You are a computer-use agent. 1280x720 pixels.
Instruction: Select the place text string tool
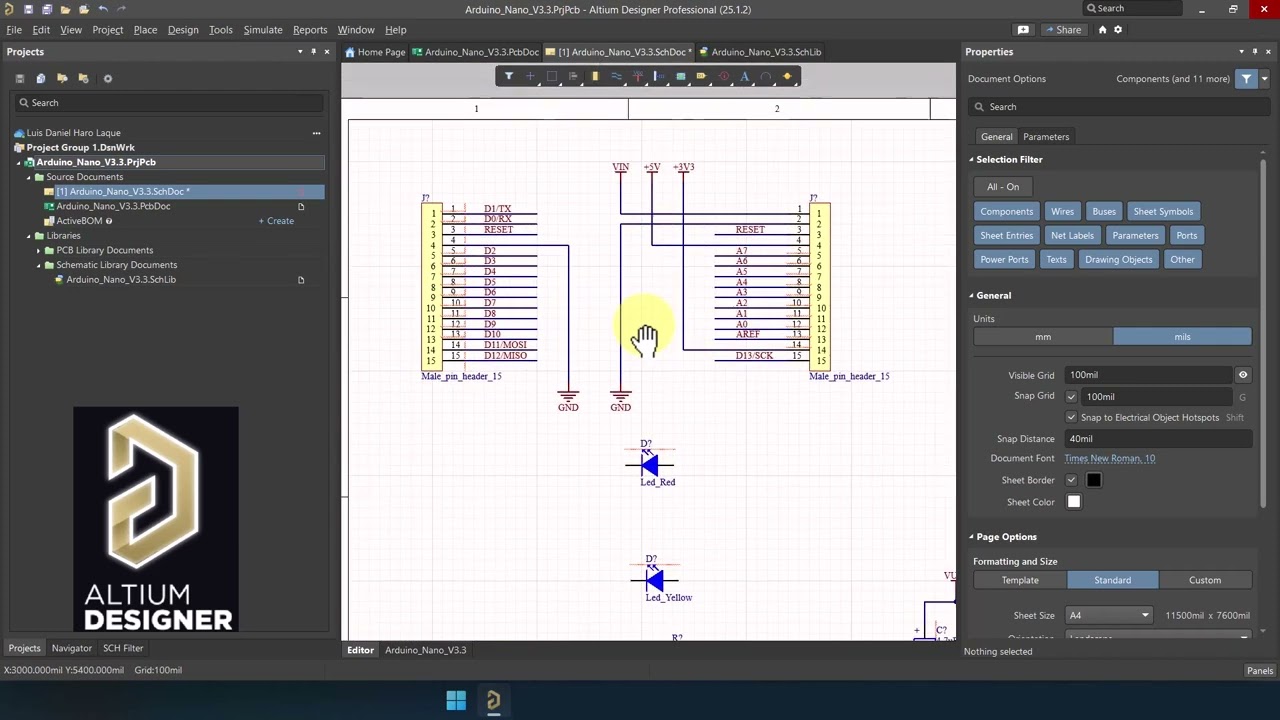pyautogui.click(x=745, y=76)
